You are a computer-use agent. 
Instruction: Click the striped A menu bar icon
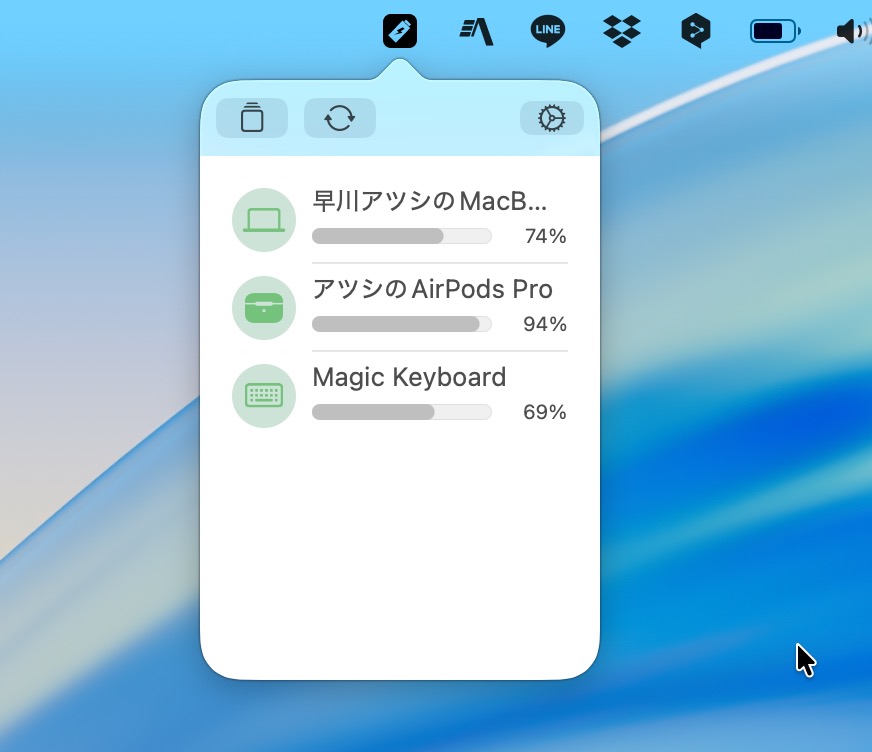point(477,31)
